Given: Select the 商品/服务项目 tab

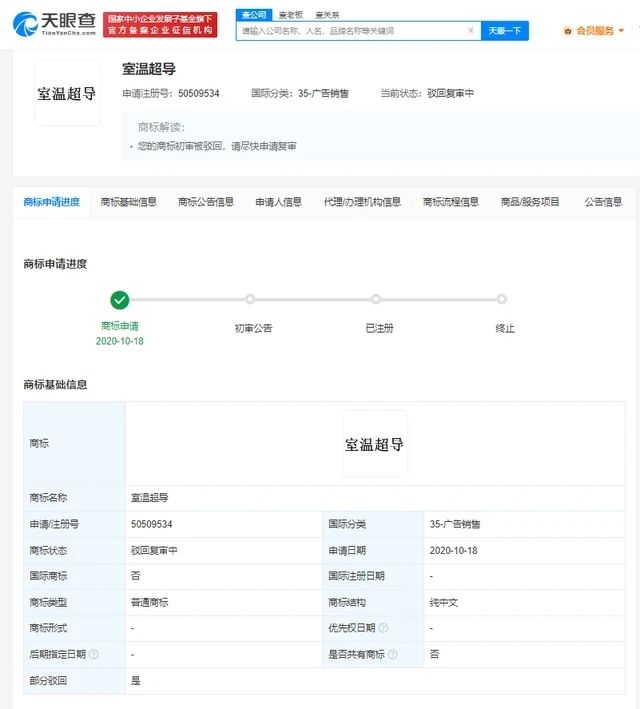Looking at the screenshot, I should click(x=530, y=202).
